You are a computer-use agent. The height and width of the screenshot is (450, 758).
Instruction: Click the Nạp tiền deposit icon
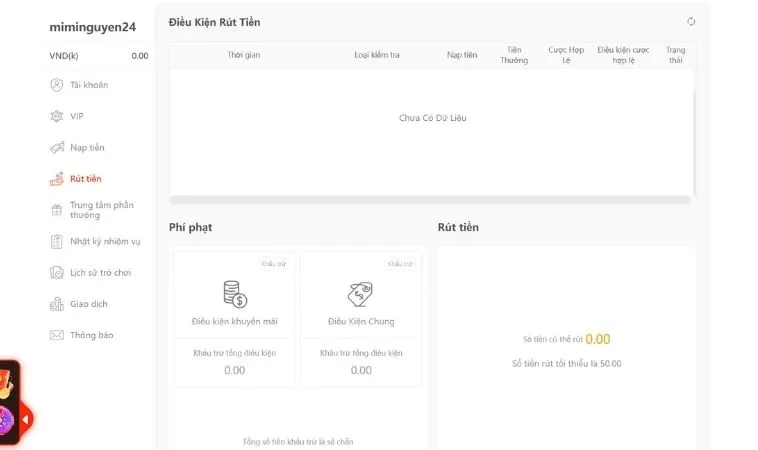click(x=57, y=148)
